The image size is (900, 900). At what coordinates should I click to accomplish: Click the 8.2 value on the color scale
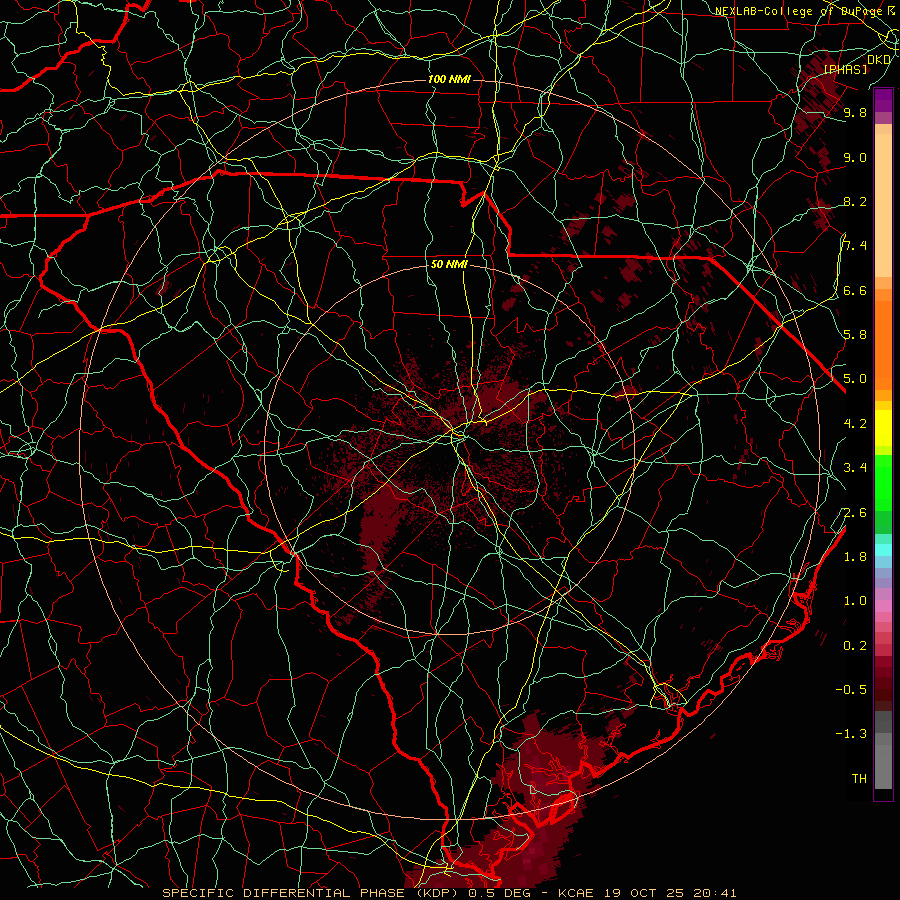point(855,201)
